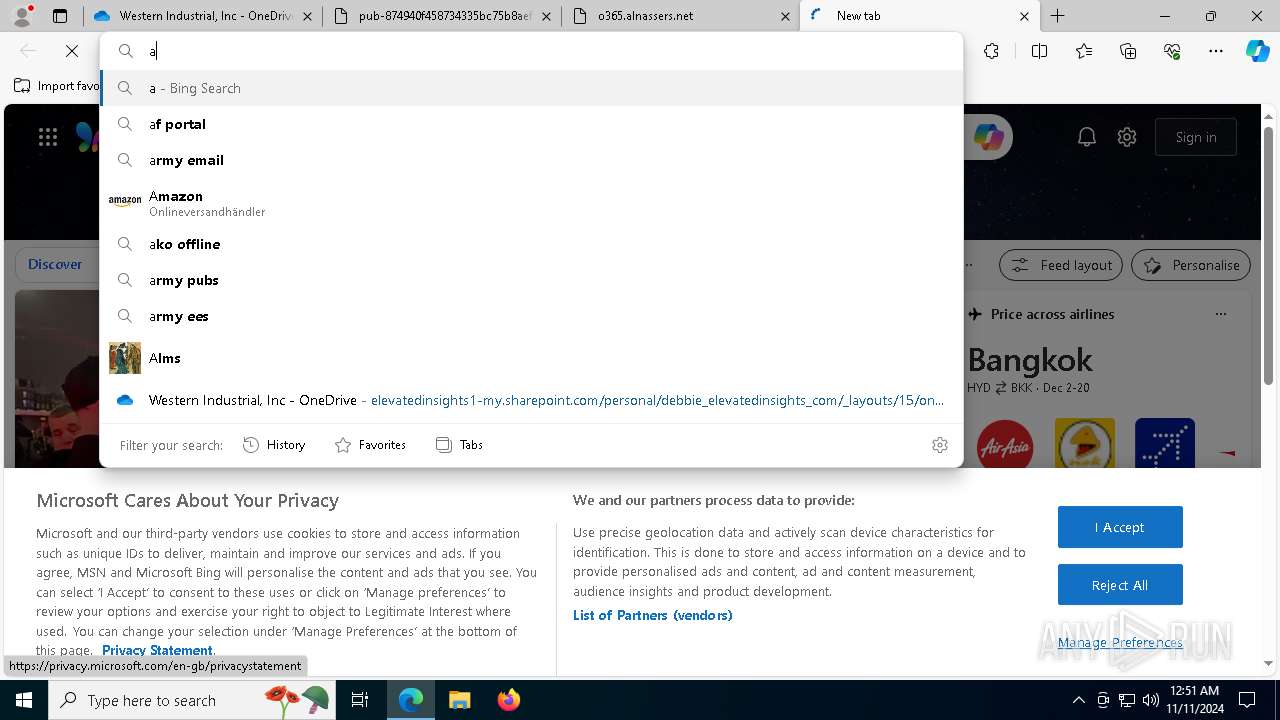Open the Firefox taskbar icon
1280x720 pixels.
[x=508, y=700]
